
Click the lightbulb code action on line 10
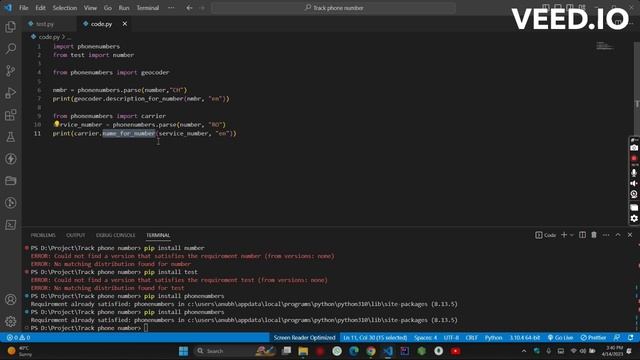tap(56, 124)
